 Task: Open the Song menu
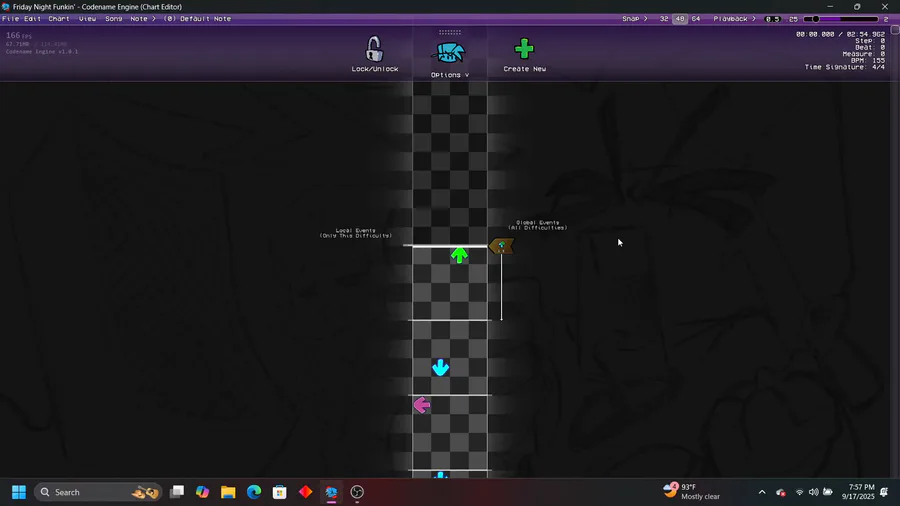click(114, 19)
